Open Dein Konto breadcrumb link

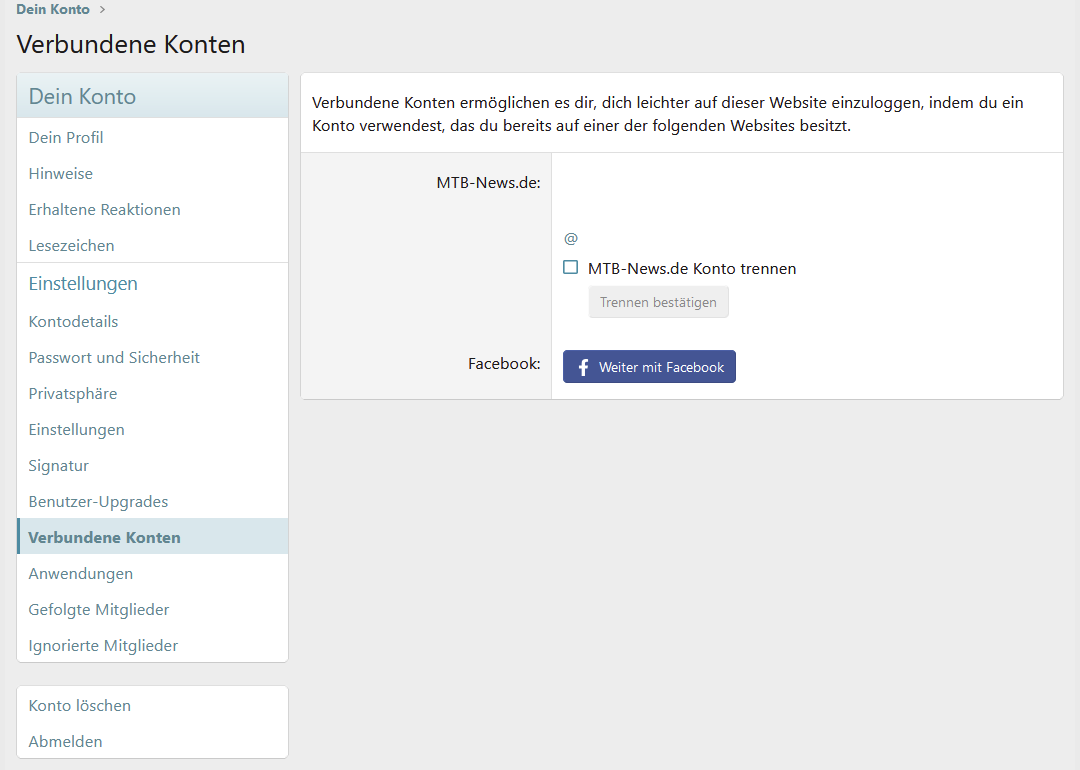tap(53, 10)
